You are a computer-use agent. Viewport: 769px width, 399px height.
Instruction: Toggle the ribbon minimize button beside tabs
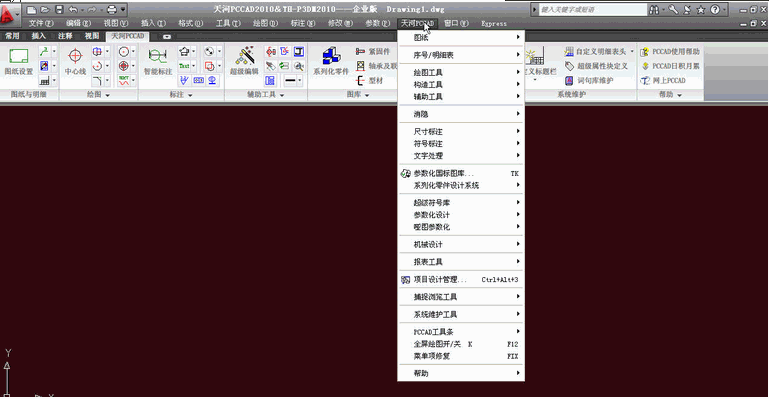pos(167,36)
